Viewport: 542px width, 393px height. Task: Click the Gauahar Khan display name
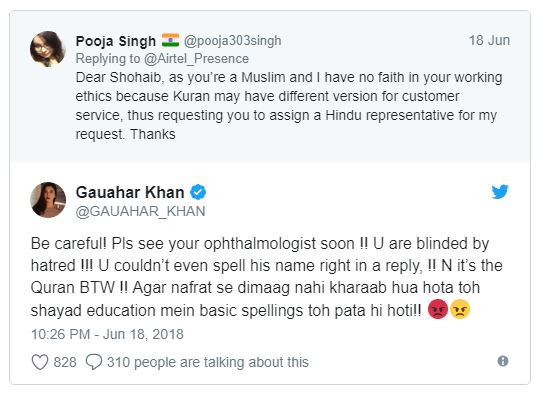coord(130,192)
